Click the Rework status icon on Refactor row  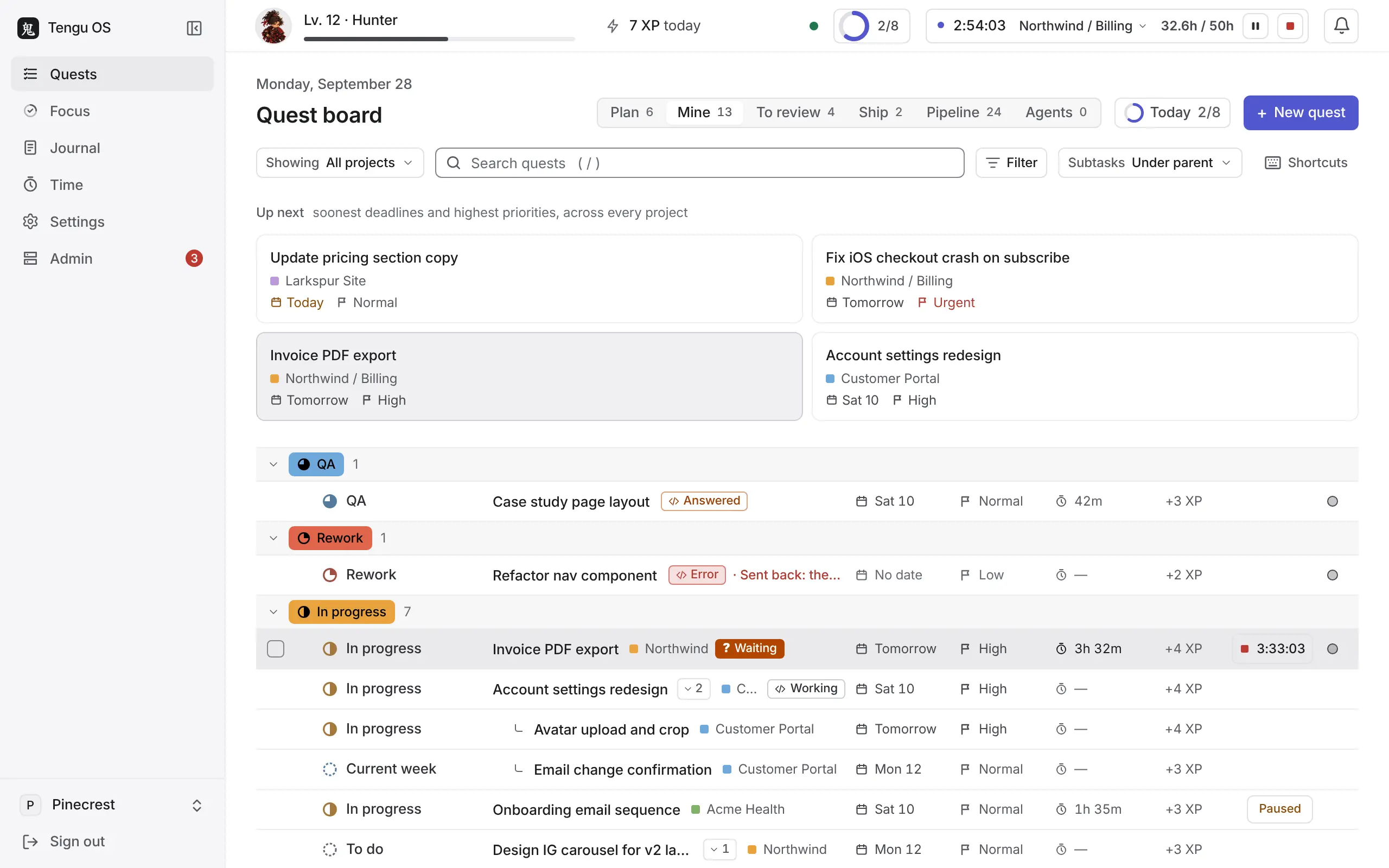[x=329, y=575]
